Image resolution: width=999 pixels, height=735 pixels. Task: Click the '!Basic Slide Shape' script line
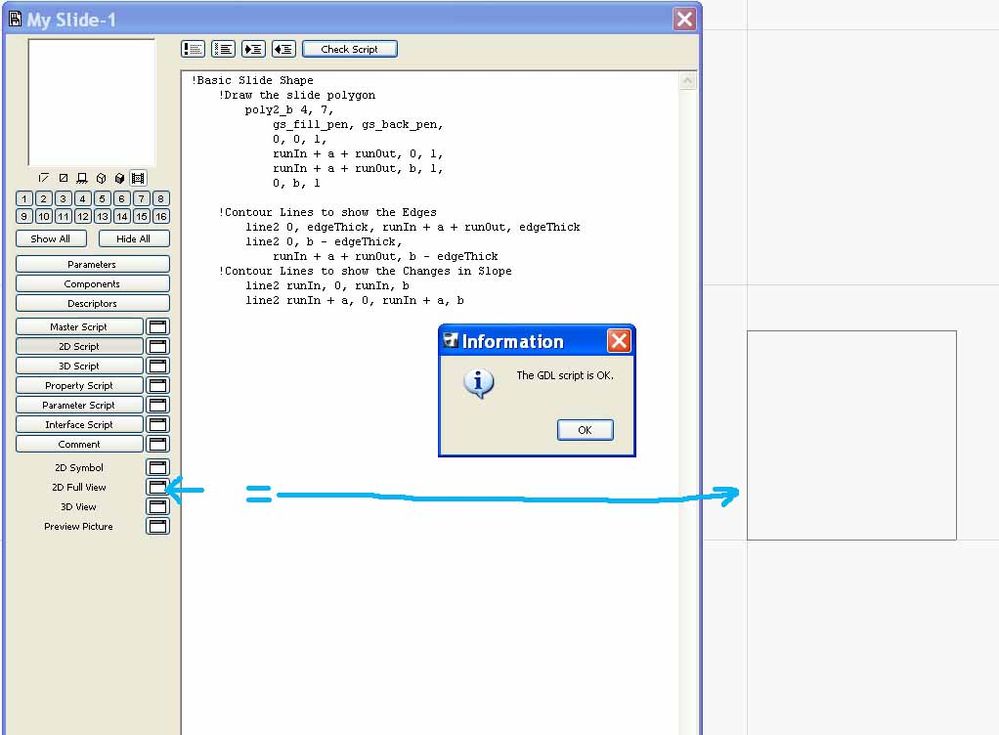pos(252,80)
